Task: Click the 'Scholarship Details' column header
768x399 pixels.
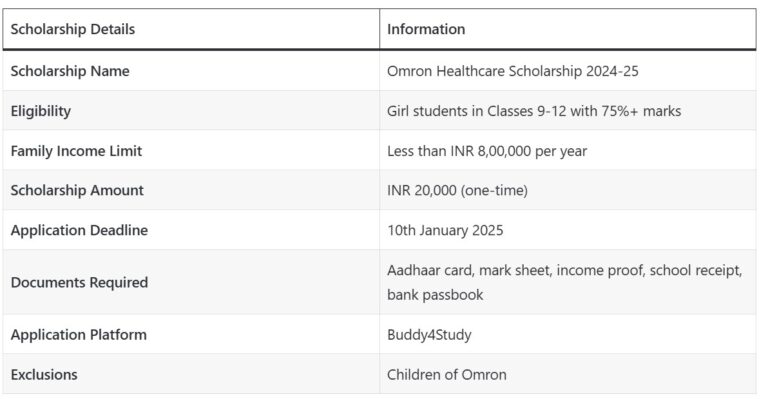Action: (x=72, y=29)
